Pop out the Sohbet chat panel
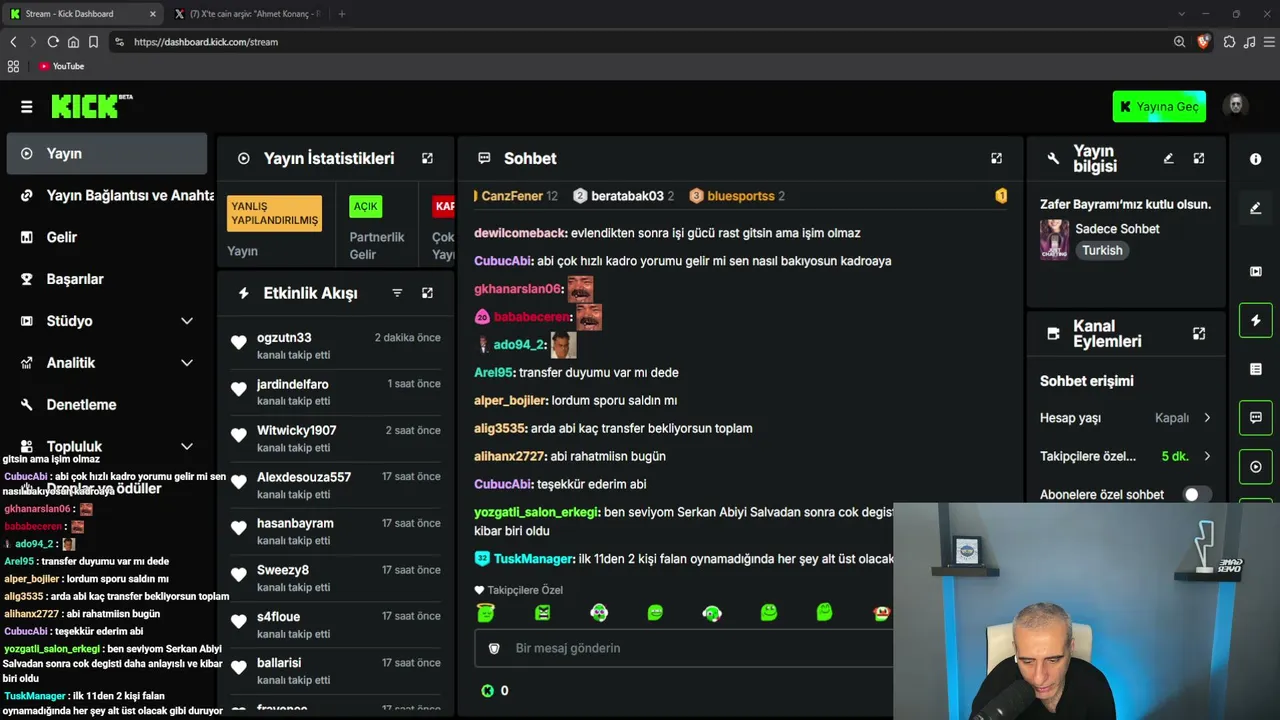 tap(996, 158)
